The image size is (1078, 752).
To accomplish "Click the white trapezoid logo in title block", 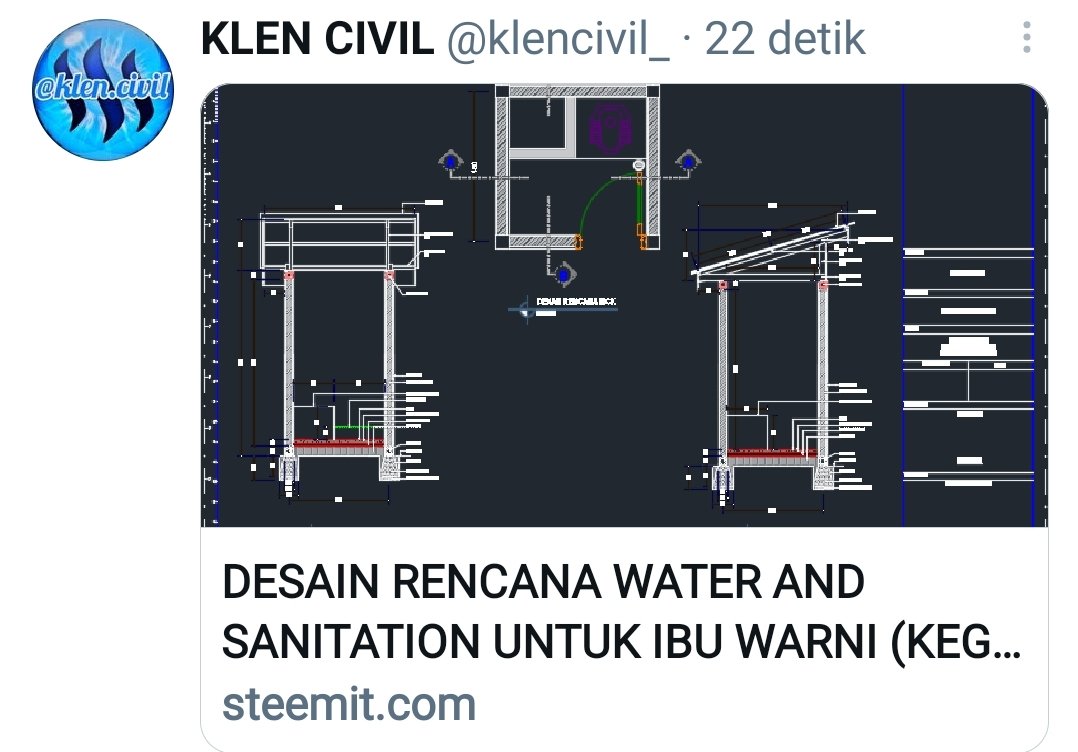I will click(968, 346).
